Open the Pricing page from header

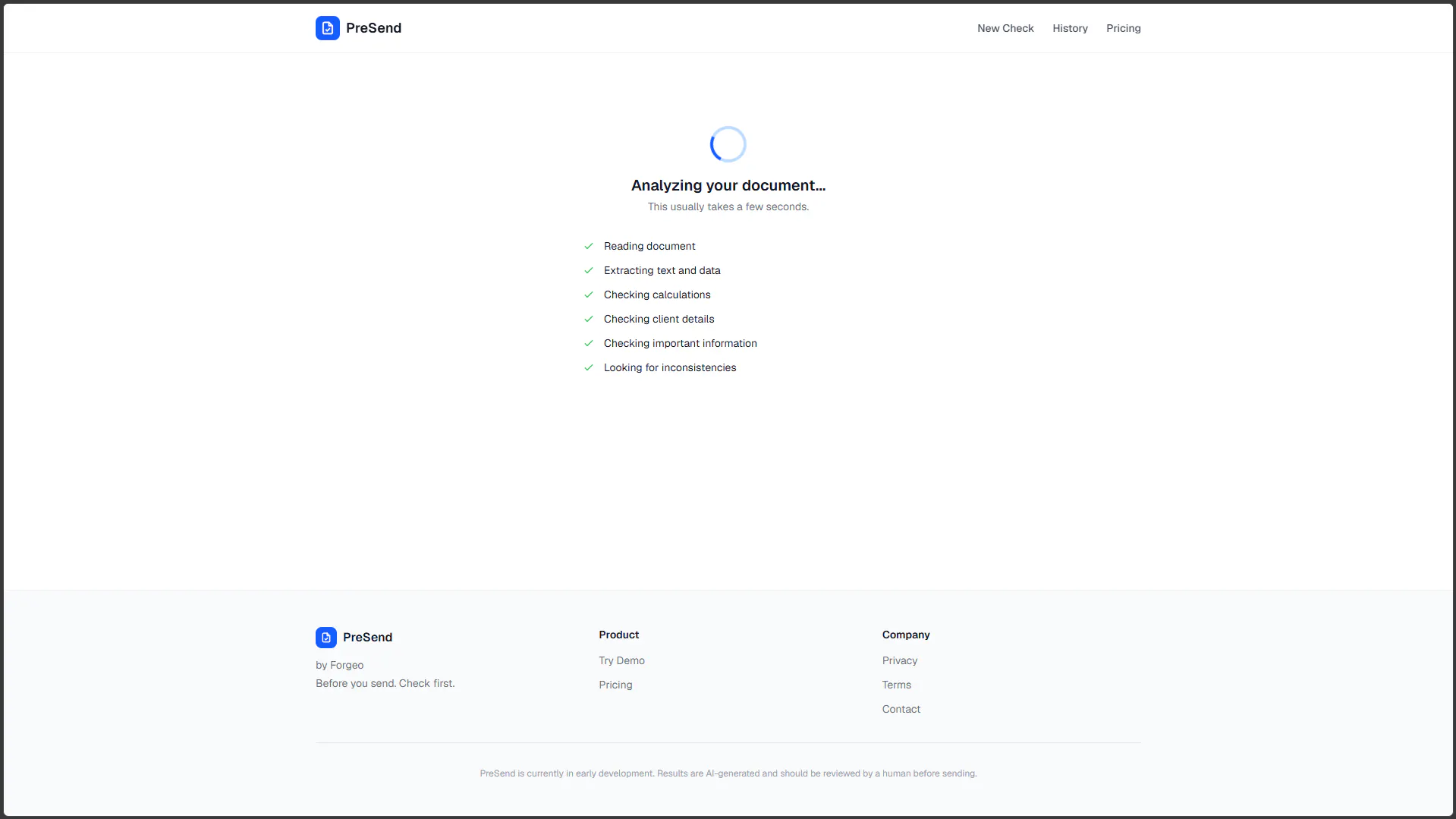(1123, 28)
